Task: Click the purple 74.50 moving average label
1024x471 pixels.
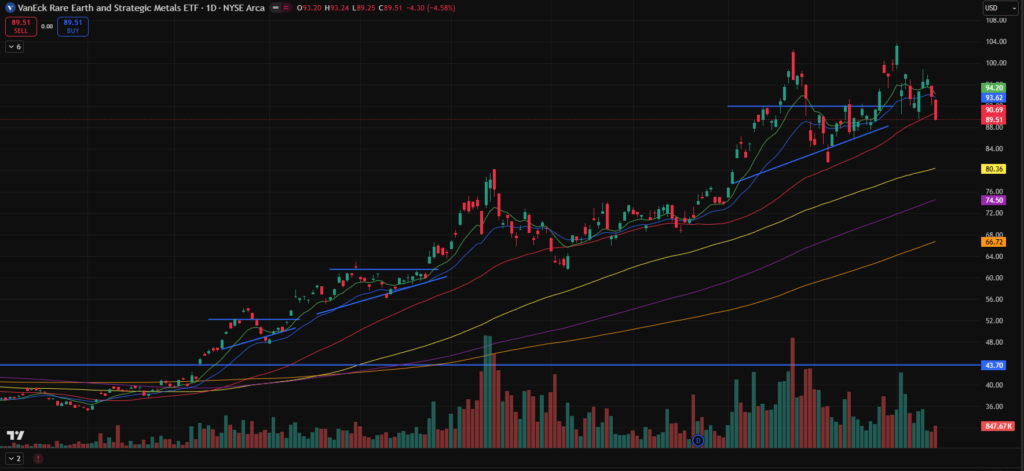Action: 993,200
